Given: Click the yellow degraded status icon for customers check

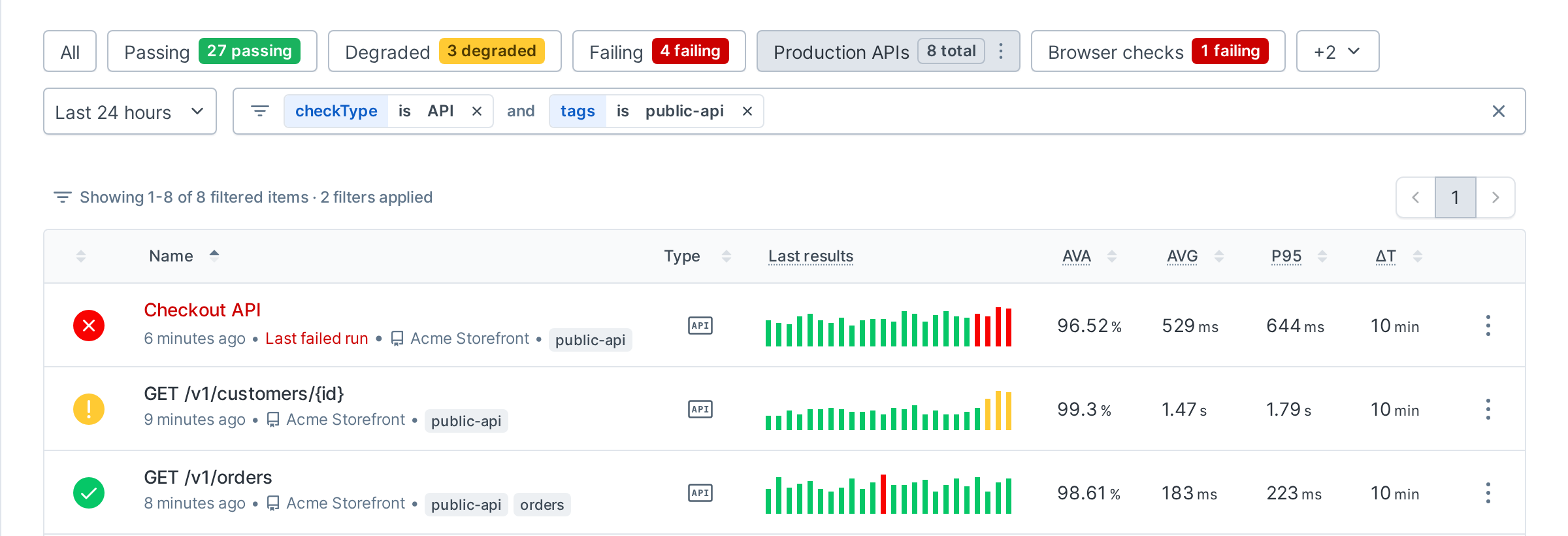Looking at the screenshot, I should (x=89, y=409).
